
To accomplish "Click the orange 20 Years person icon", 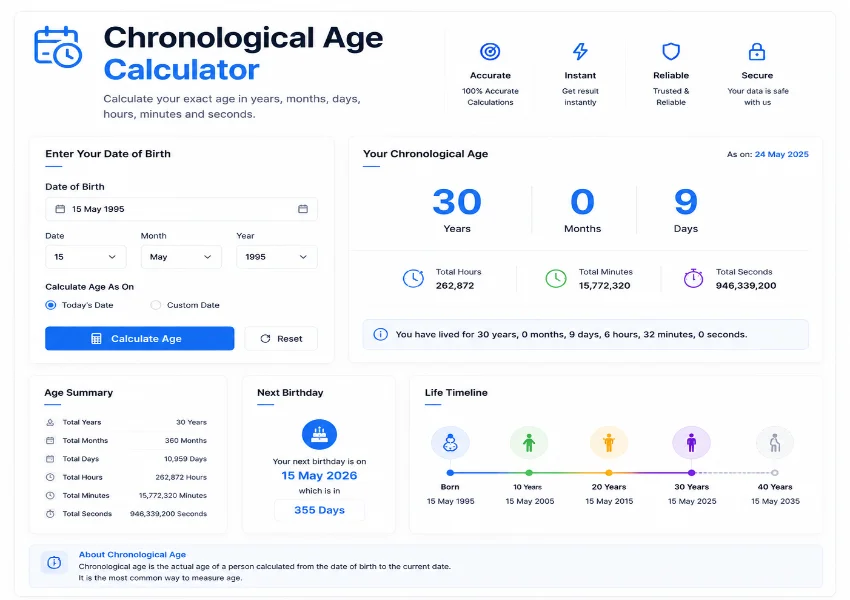I will 609,443.
